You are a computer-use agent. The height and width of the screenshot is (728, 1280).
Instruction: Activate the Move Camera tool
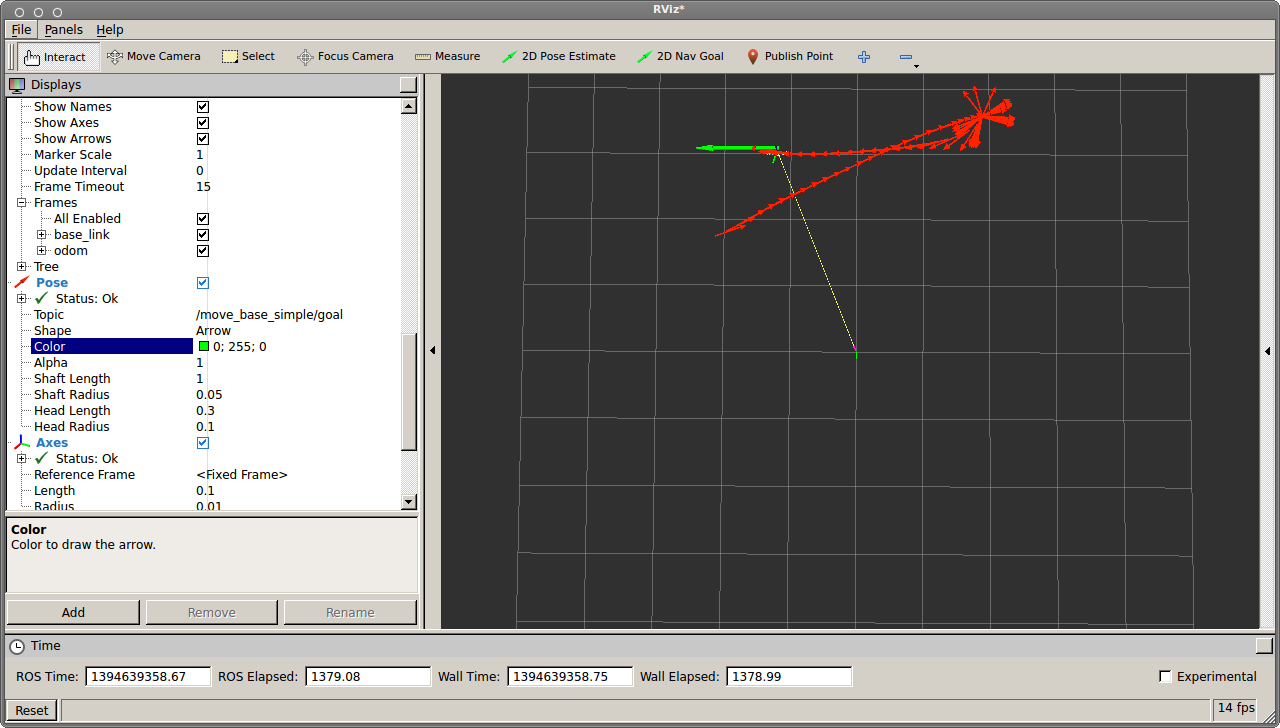coord(154,57)
